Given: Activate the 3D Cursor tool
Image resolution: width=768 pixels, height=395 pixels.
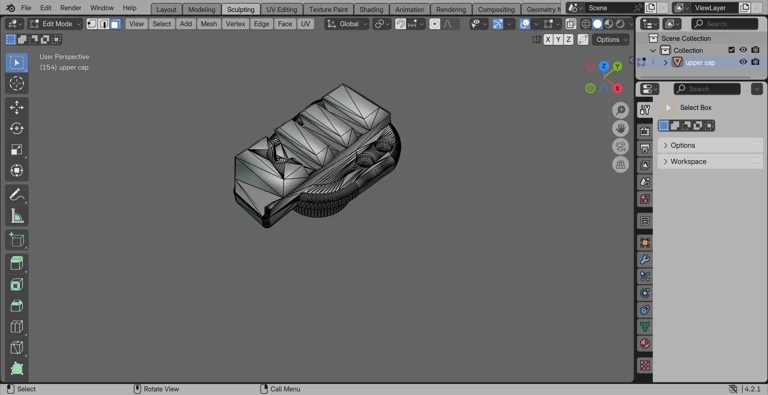Looking at the screenshot, I should [17, 83].
